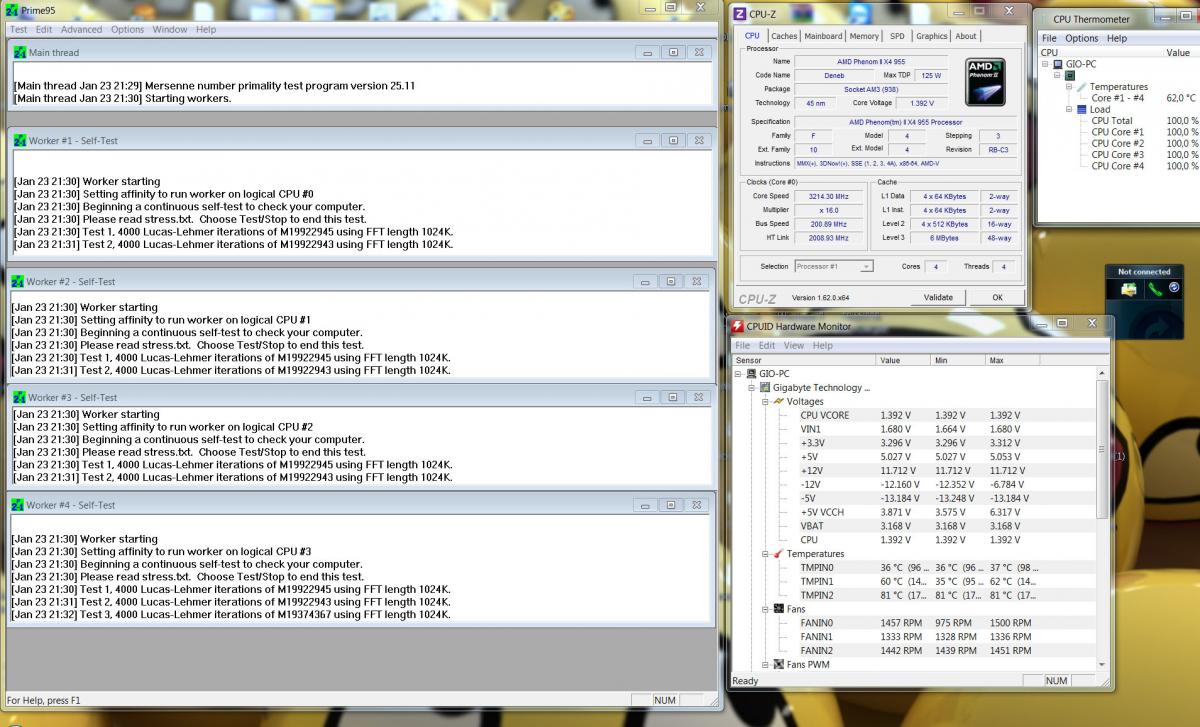Collapse the GIO-PC node in Hardware Monitor

click(x=738, y=374)
